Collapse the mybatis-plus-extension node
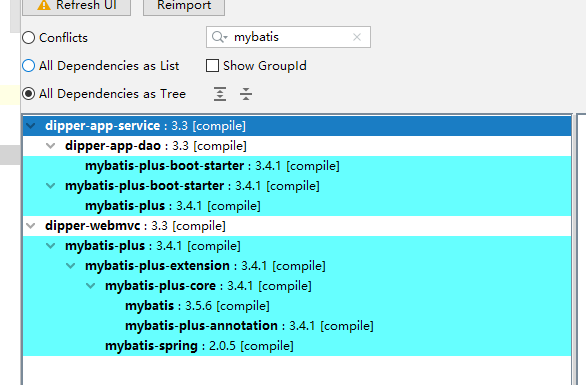 71,266
